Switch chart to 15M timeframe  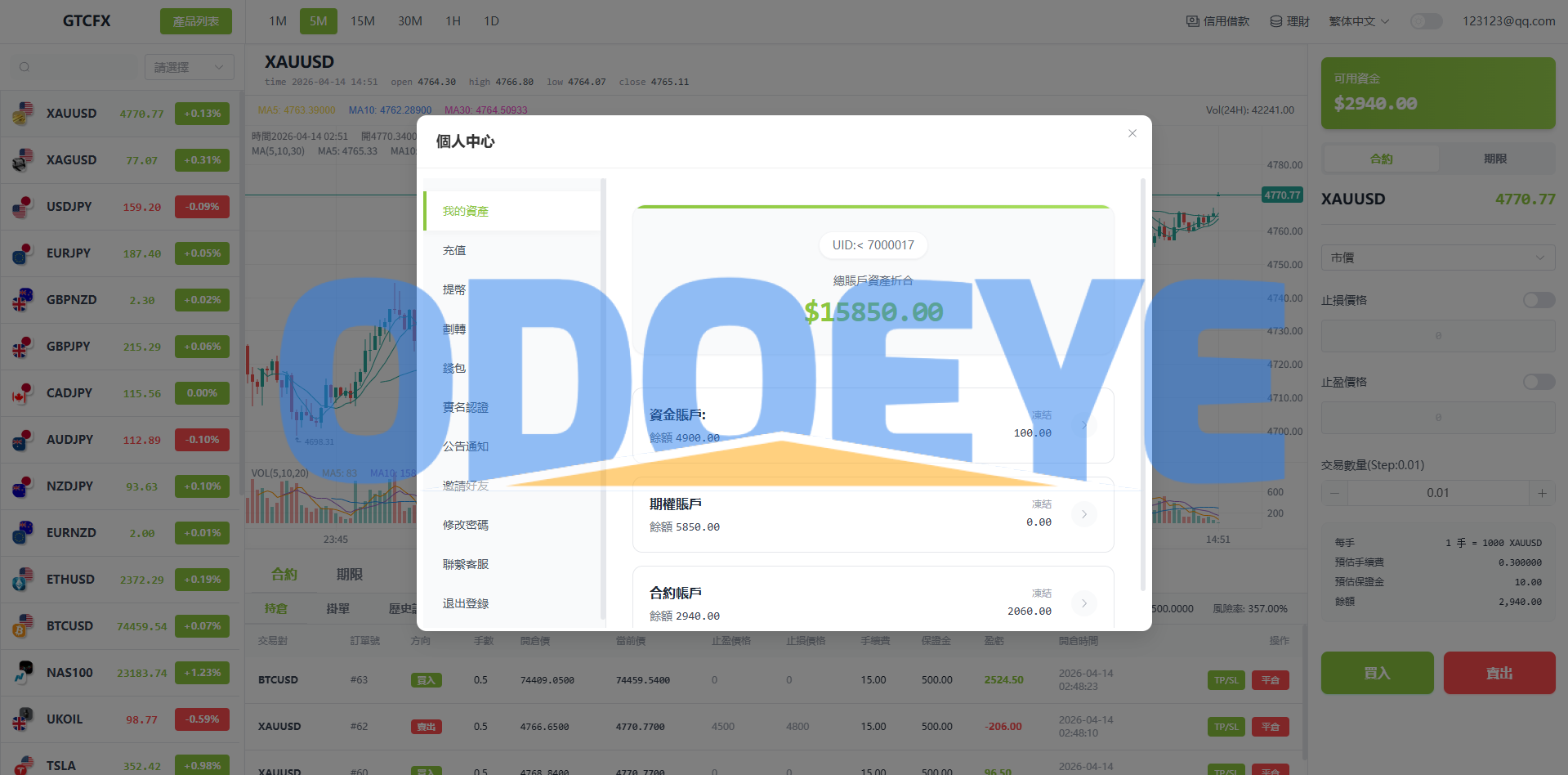[363, 21]
